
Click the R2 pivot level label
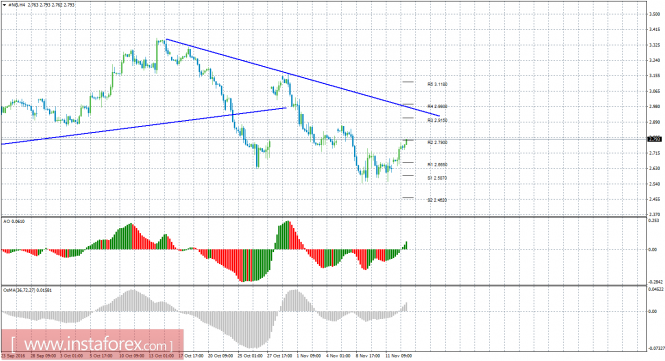(437, 143)
